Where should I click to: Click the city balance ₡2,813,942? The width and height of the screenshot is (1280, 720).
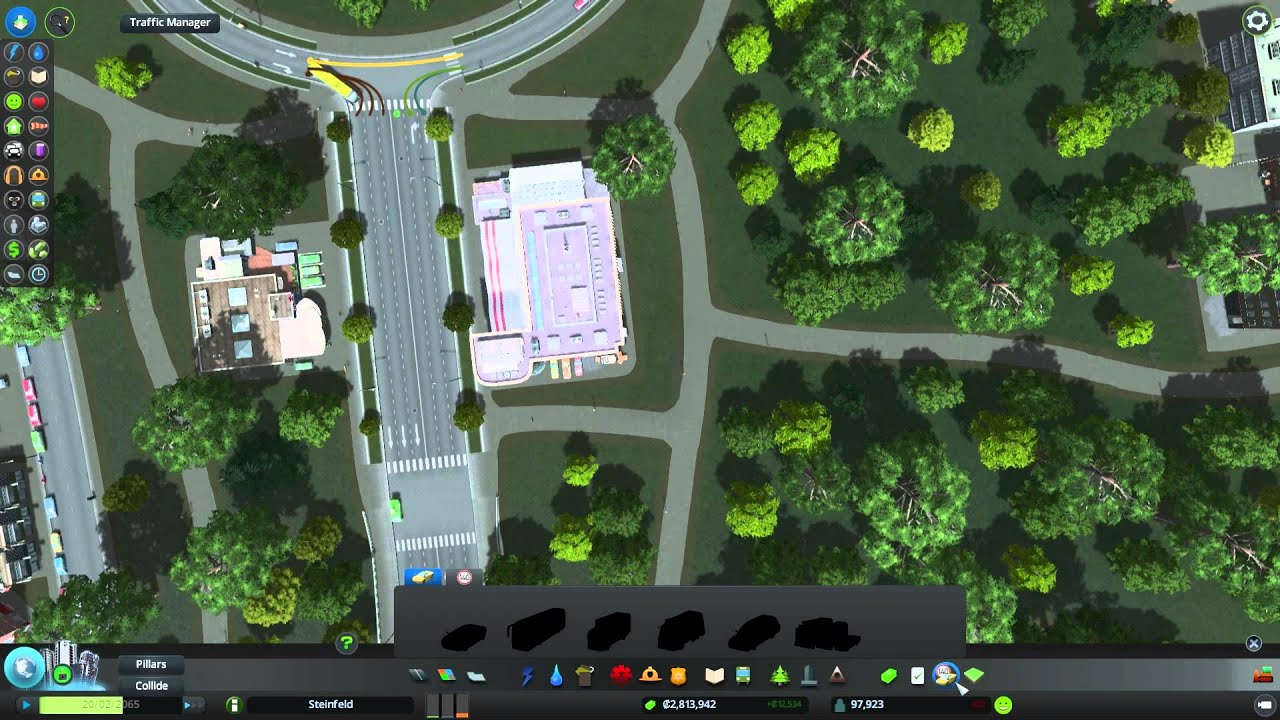[689, 705]
